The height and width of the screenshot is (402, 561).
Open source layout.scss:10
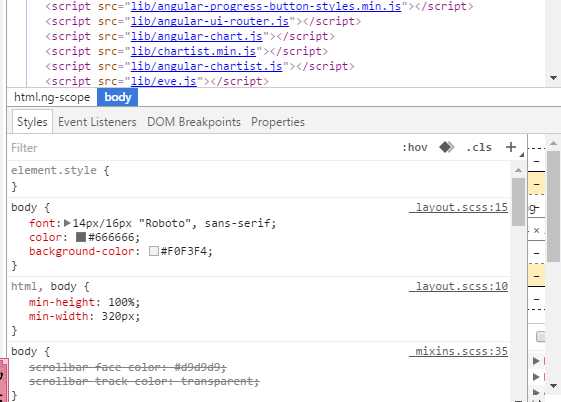pos(459,286)
